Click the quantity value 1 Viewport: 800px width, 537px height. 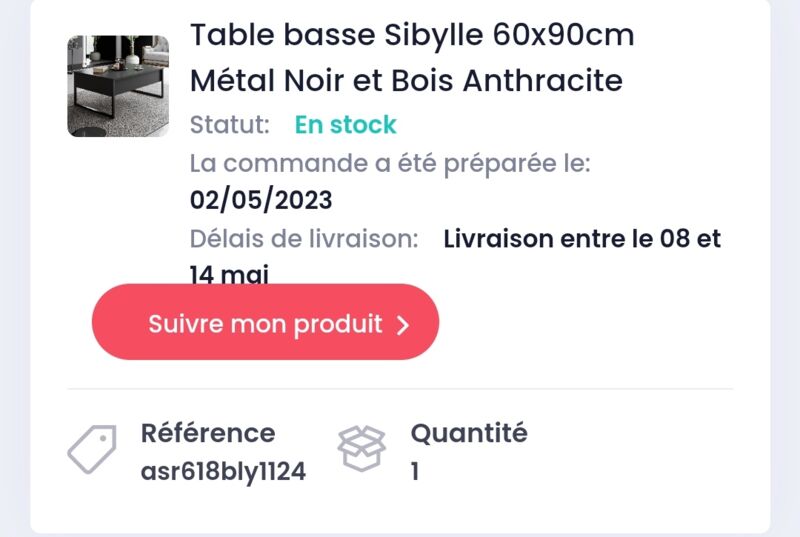tap(415, 471)
